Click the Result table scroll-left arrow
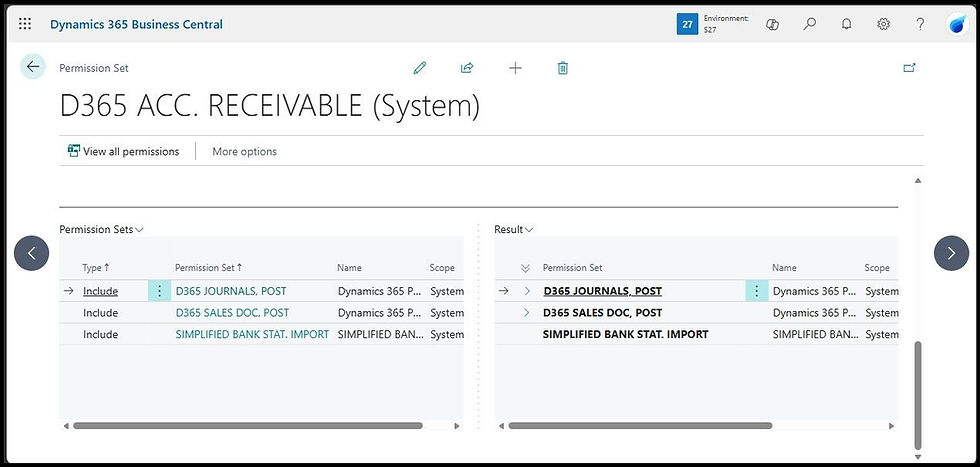This screenshot has width=980, height=467. [501, 426]
